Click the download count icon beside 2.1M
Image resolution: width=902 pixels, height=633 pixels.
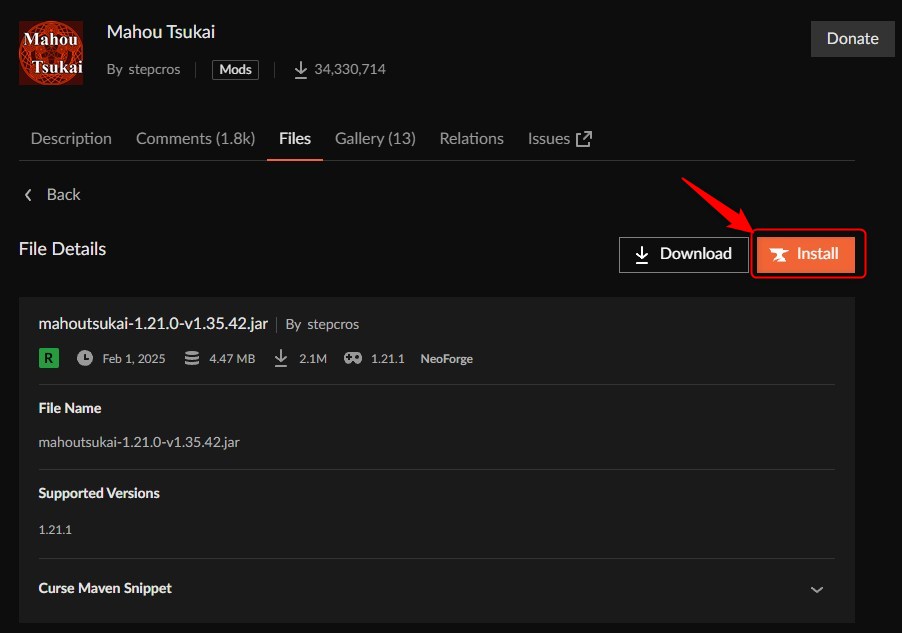tap(281, 358)
